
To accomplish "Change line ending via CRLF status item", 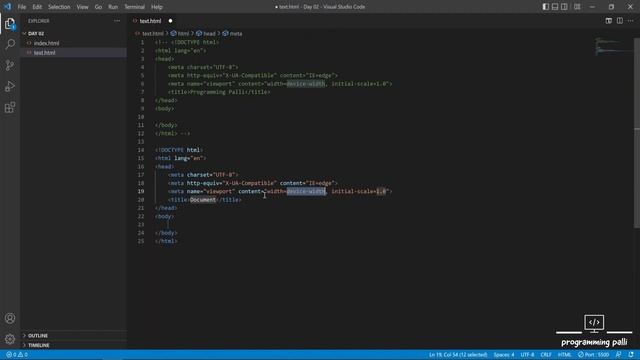I will (546, 355).
